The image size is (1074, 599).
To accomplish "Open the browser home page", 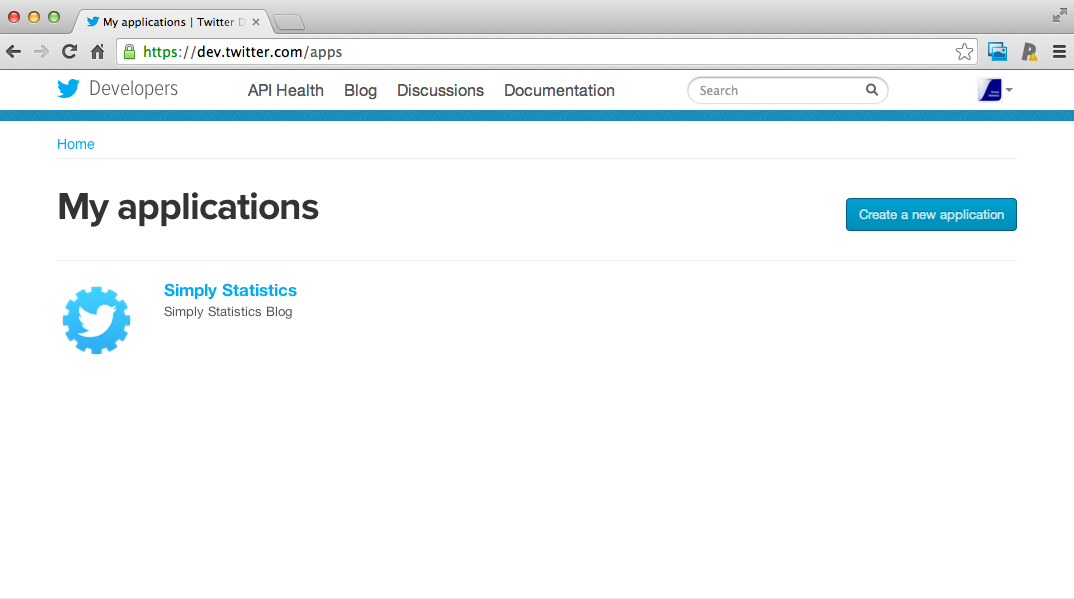I will (x=97, y=51).
